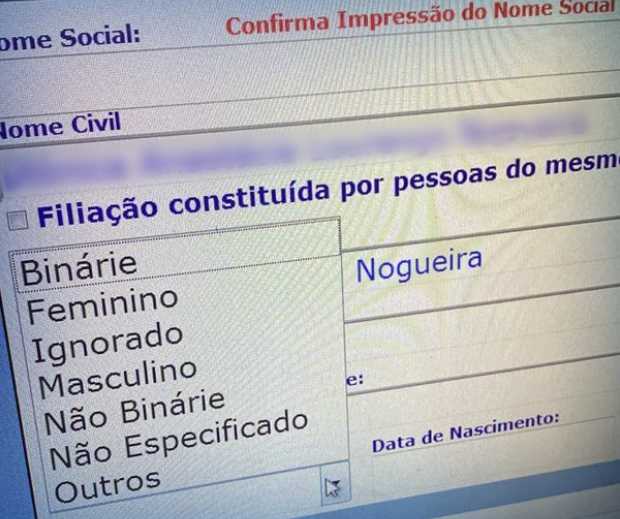620x519 pixels.
Task: Click the Data de Nascimento label
Action: pyautogui.click(x=464, y=433)
